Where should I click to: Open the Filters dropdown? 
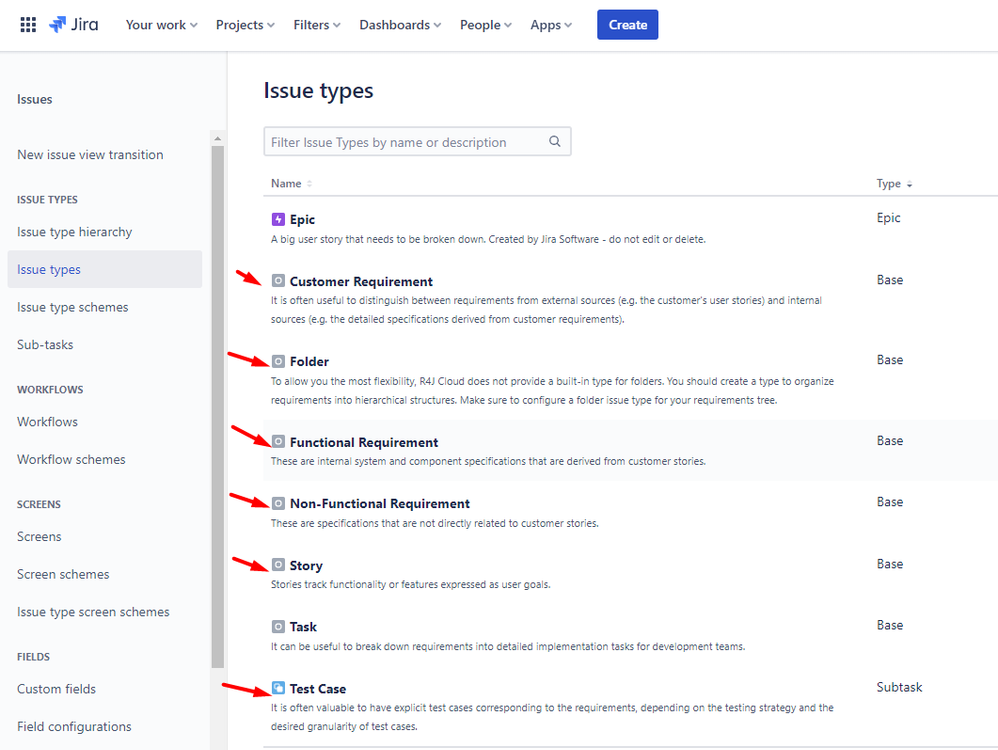tap(317, 25)
